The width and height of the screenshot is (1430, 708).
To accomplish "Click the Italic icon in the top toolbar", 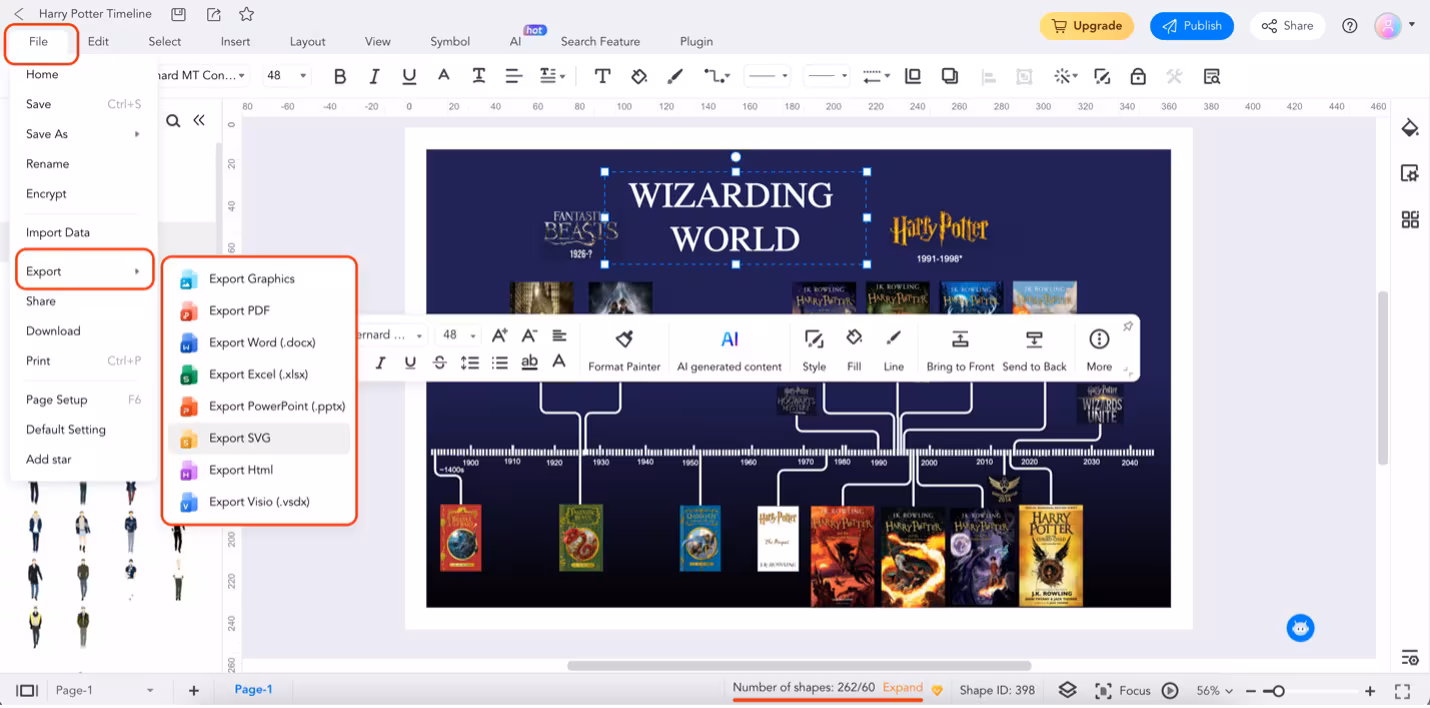I will point(374,76).
